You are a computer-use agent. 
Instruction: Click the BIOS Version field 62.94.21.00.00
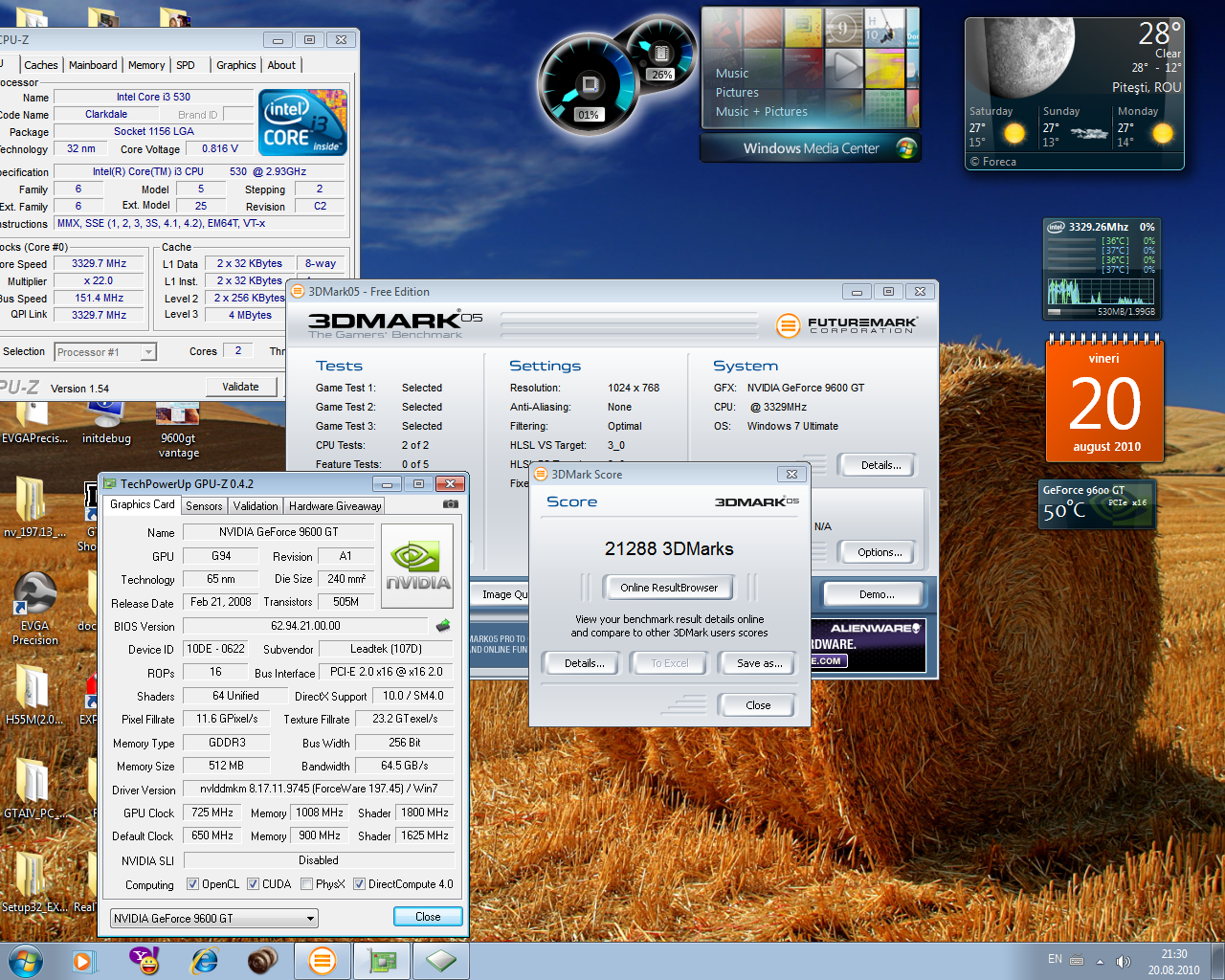click(305, 626)
